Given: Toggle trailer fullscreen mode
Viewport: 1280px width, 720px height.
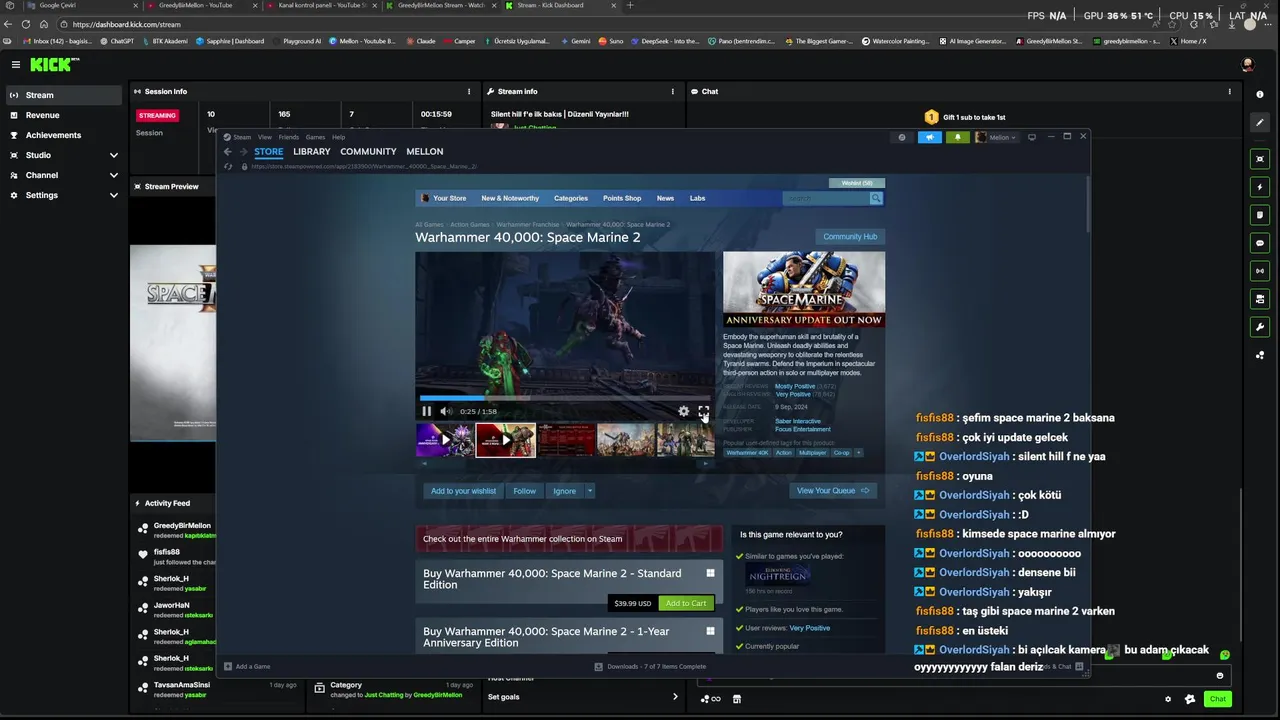Looking at the screenshot, I should (704, 411).
